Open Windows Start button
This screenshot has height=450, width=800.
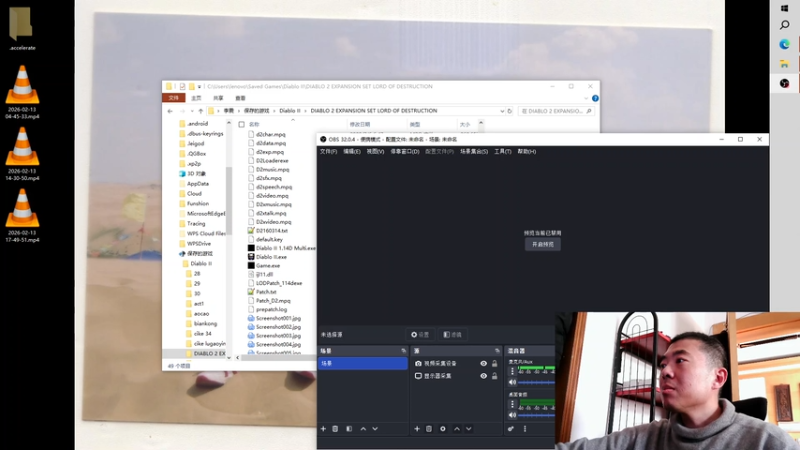(785, 8)
